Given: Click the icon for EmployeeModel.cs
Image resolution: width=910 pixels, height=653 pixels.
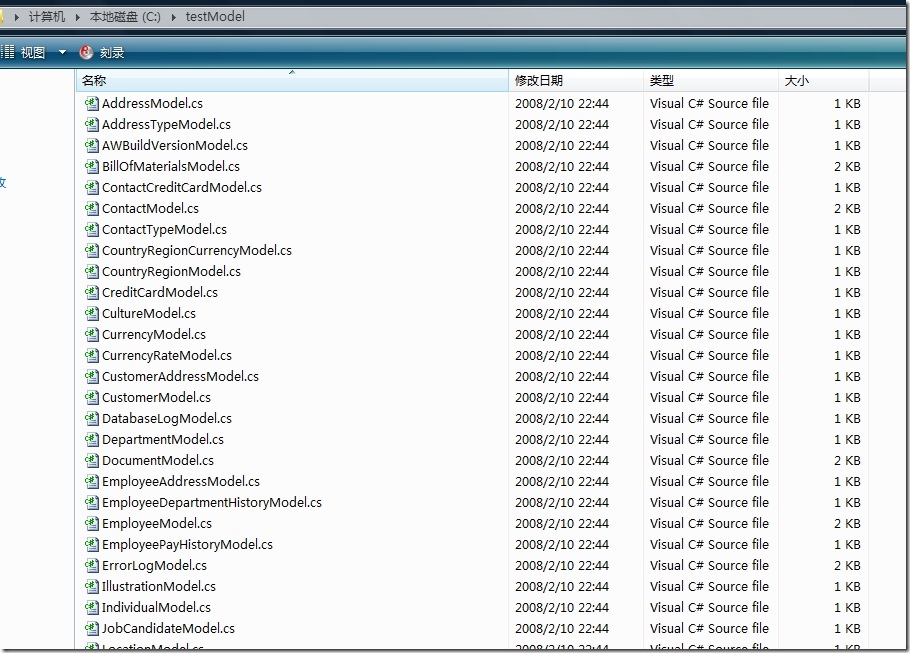Looking at the screenshot, I should pyautogui.click(x=91, y=523).
